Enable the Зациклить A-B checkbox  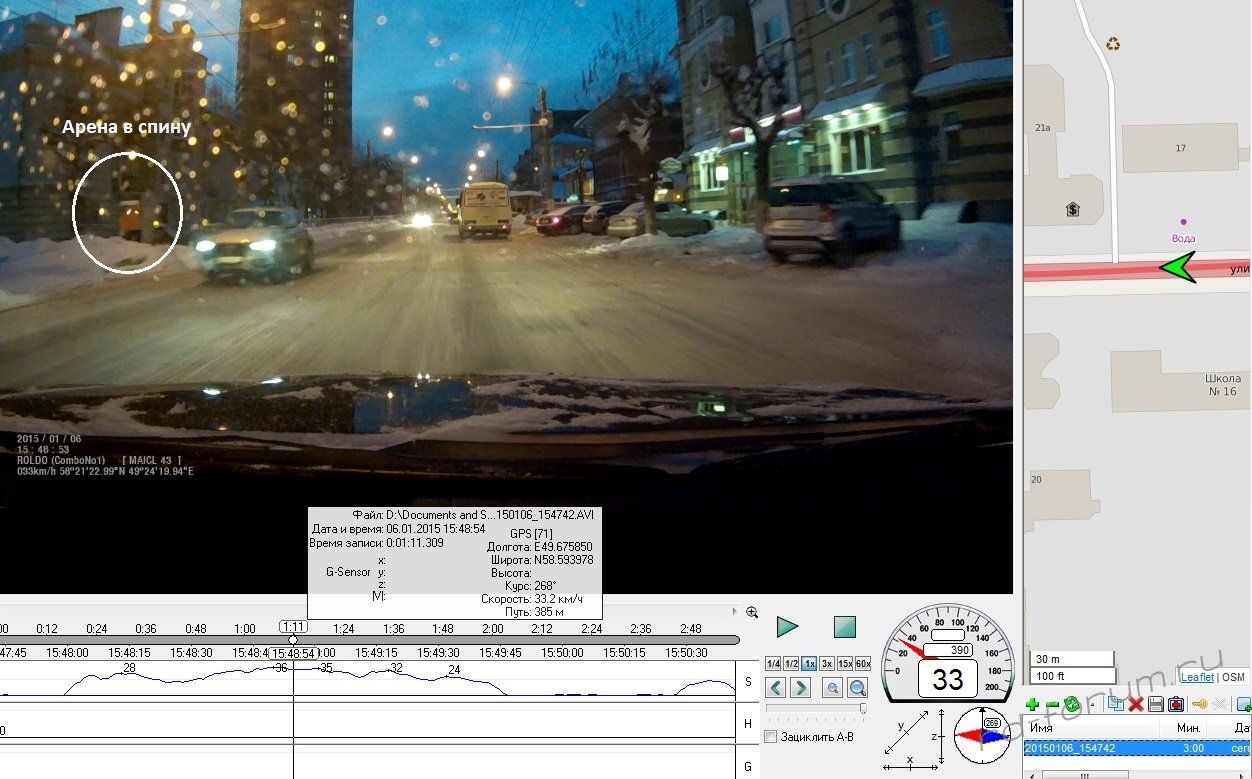[x=771, y=737]
